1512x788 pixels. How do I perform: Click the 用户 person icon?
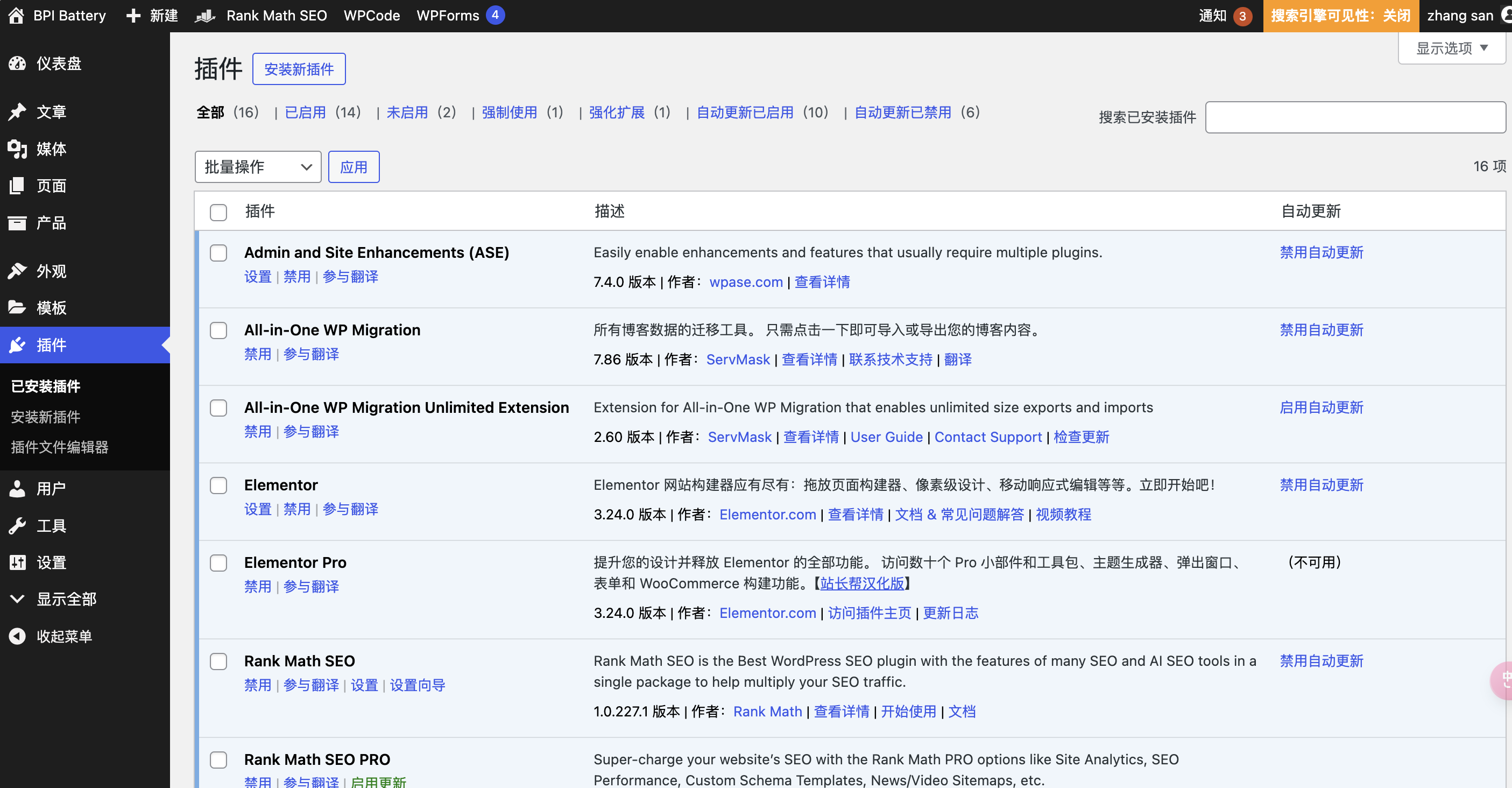pyautogui.click(x=18, y=489)
